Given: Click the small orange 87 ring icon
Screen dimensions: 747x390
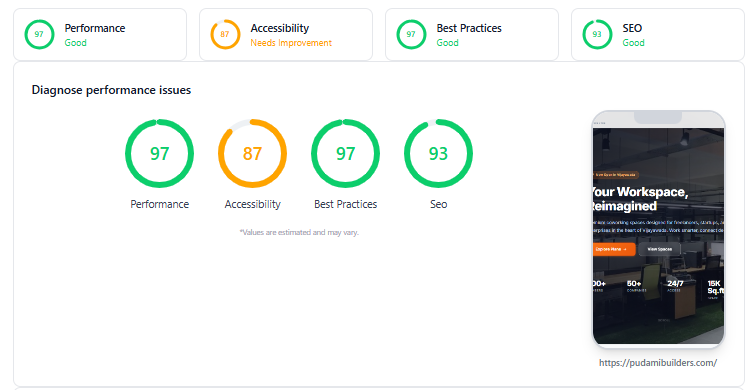Looking at the screenshot, I should (225, 34).
